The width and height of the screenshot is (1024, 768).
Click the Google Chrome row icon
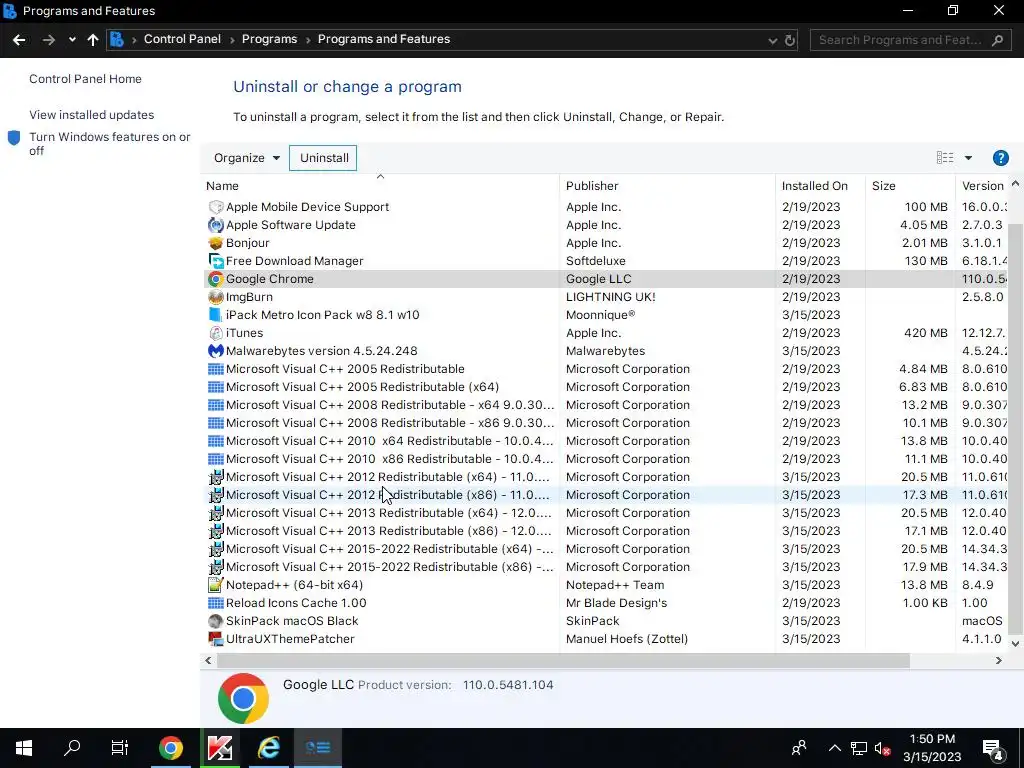click(x=216, y=279)
